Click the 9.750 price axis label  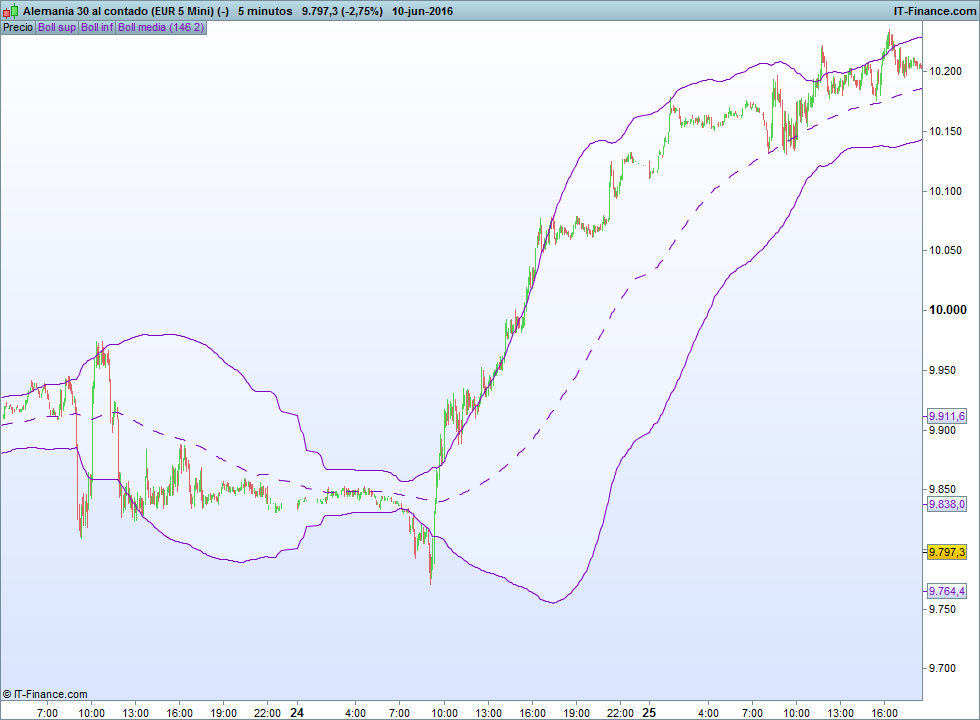(x=942, y=609)
